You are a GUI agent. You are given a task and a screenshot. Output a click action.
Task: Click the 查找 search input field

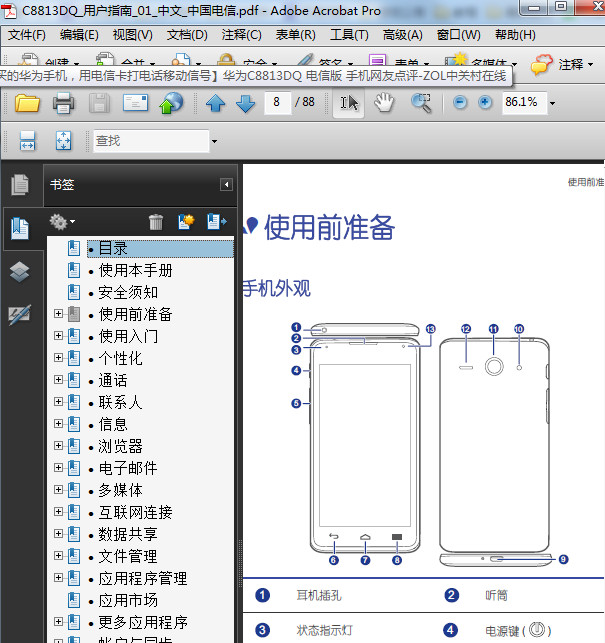coord(150,141)
